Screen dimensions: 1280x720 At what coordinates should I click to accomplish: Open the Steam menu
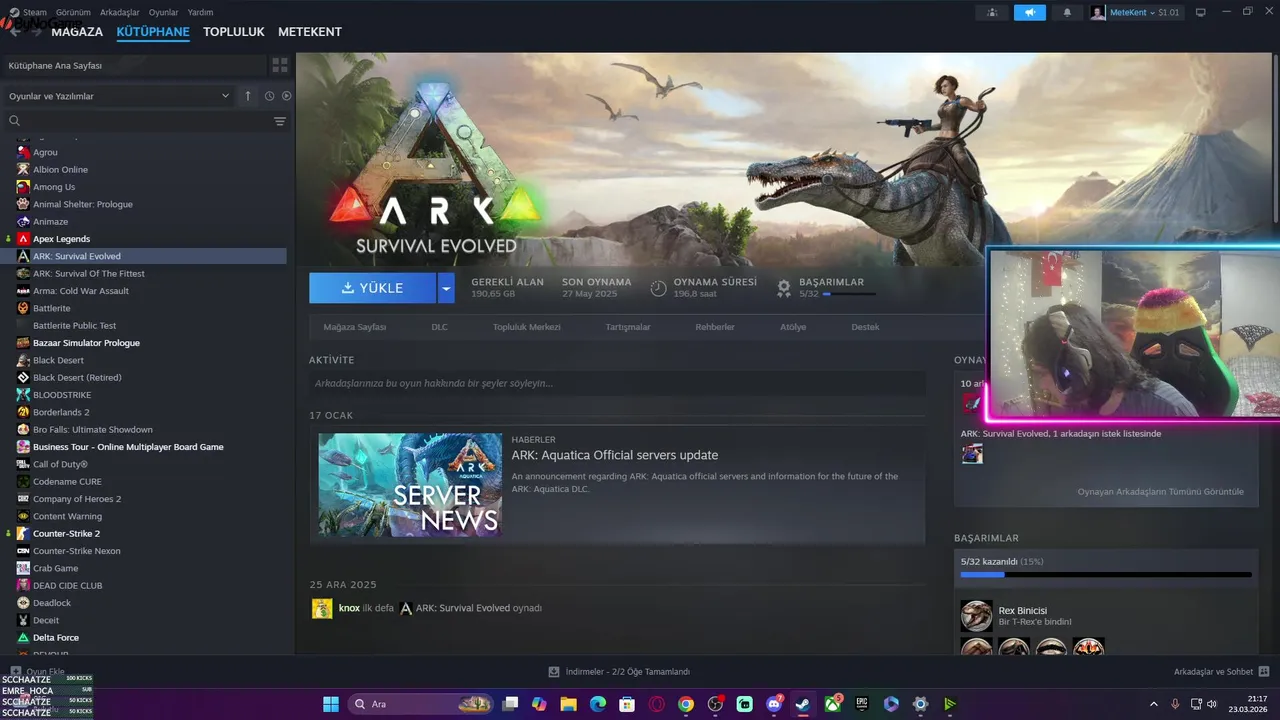click(35, 12)
